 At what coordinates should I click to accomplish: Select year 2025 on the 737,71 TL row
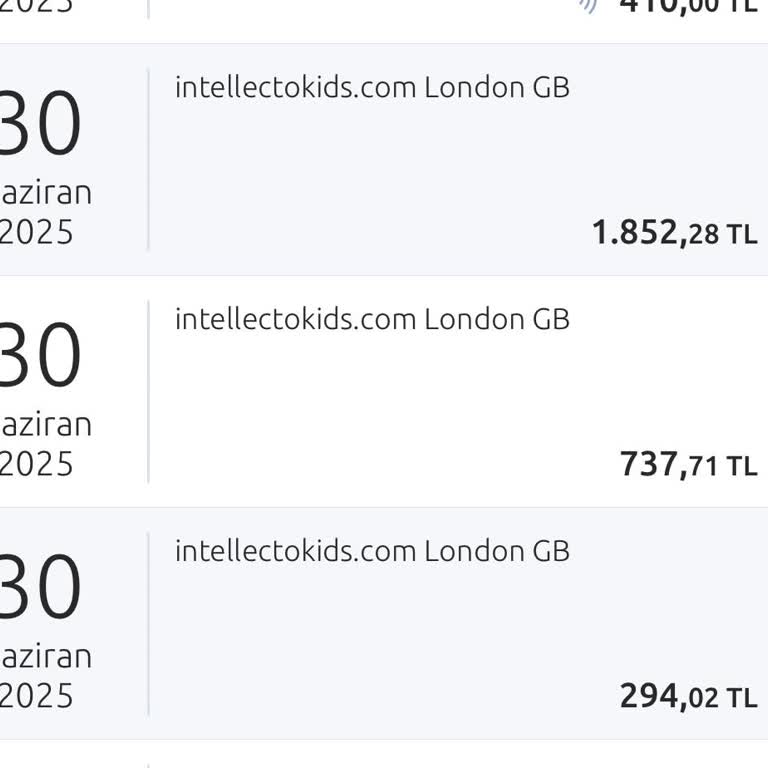(37, 464)
